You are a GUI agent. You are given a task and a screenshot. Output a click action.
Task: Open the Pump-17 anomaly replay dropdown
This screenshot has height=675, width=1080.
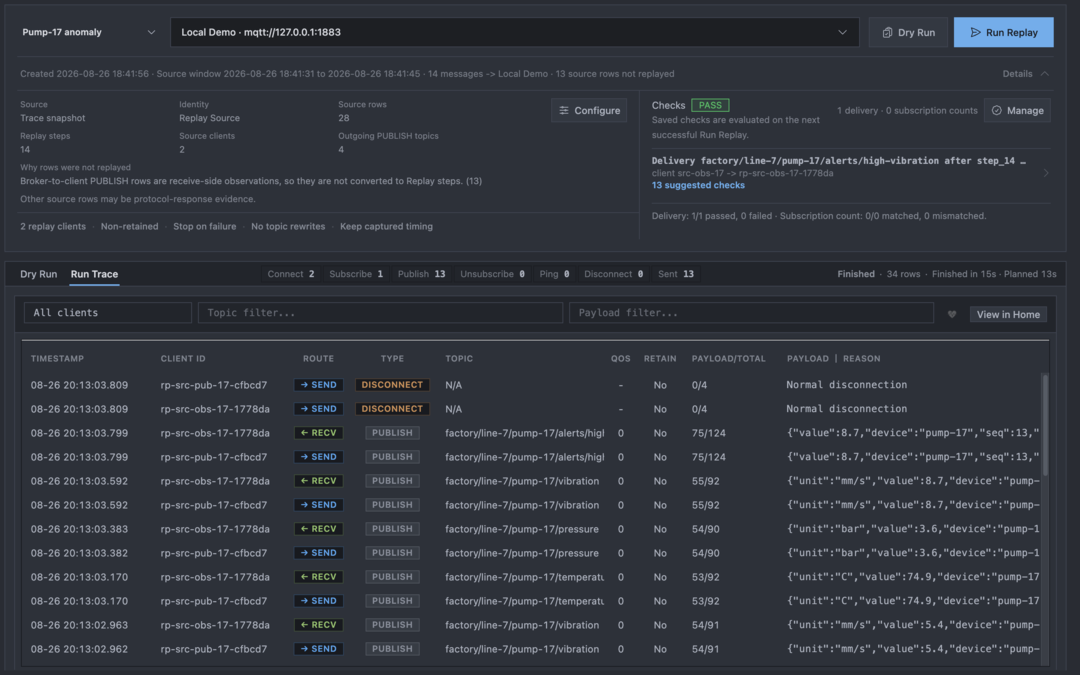point(89,32)
